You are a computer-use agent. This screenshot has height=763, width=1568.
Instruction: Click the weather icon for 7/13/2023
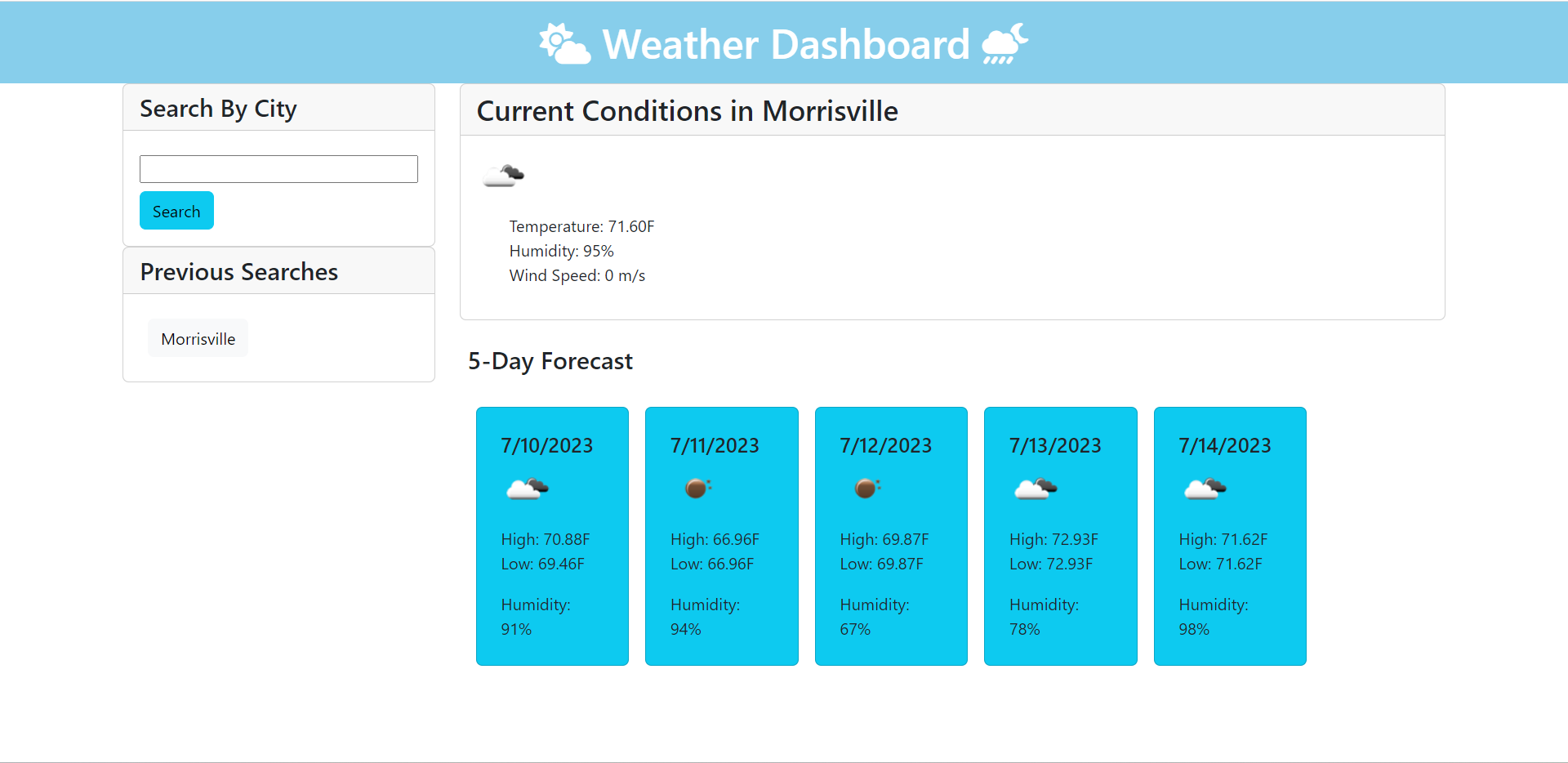(x=1036, y=489)
